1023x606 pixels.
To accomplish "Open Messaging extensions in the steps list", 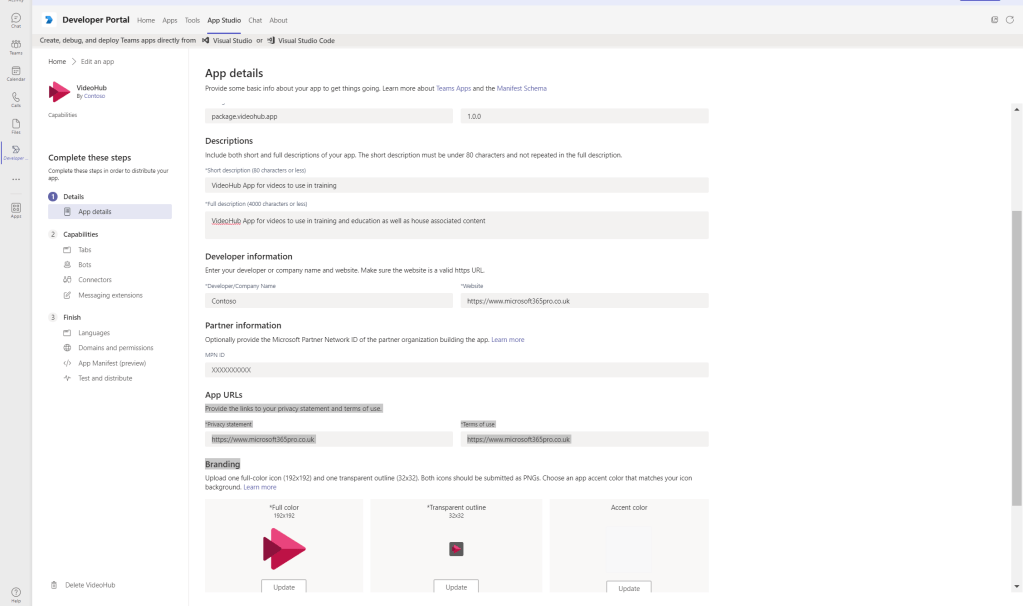I will click(110, 295).
